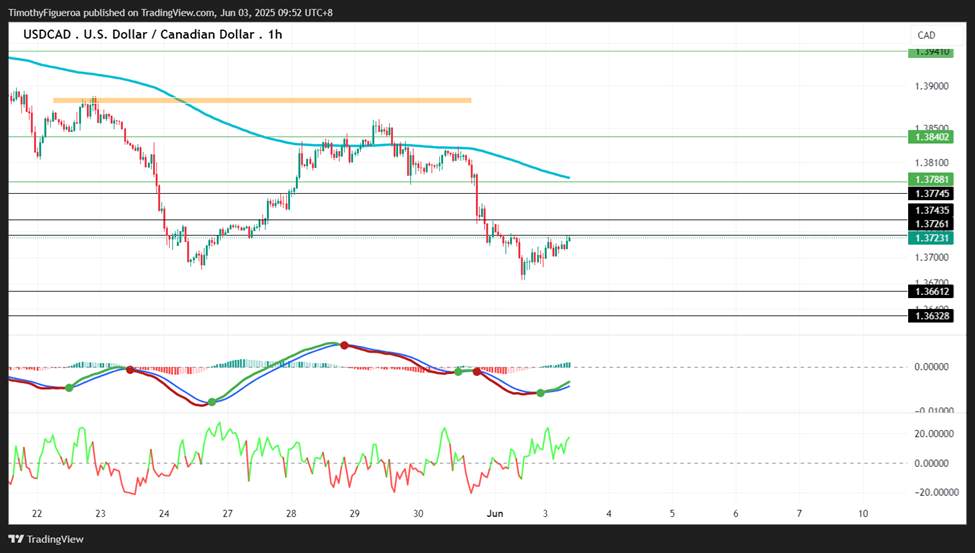
Task: Click the TradingView logo at bottom left
Action: point(46,539)
